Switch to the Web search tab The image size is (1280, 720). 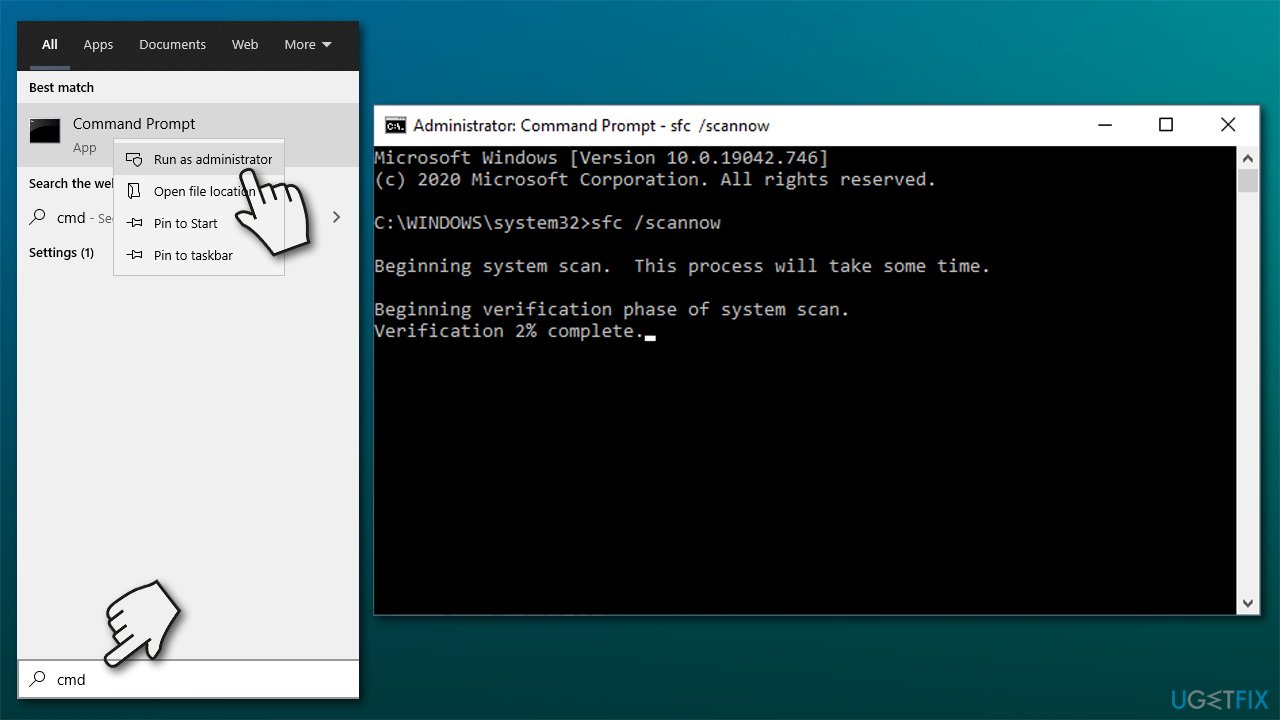pos(245,45)
